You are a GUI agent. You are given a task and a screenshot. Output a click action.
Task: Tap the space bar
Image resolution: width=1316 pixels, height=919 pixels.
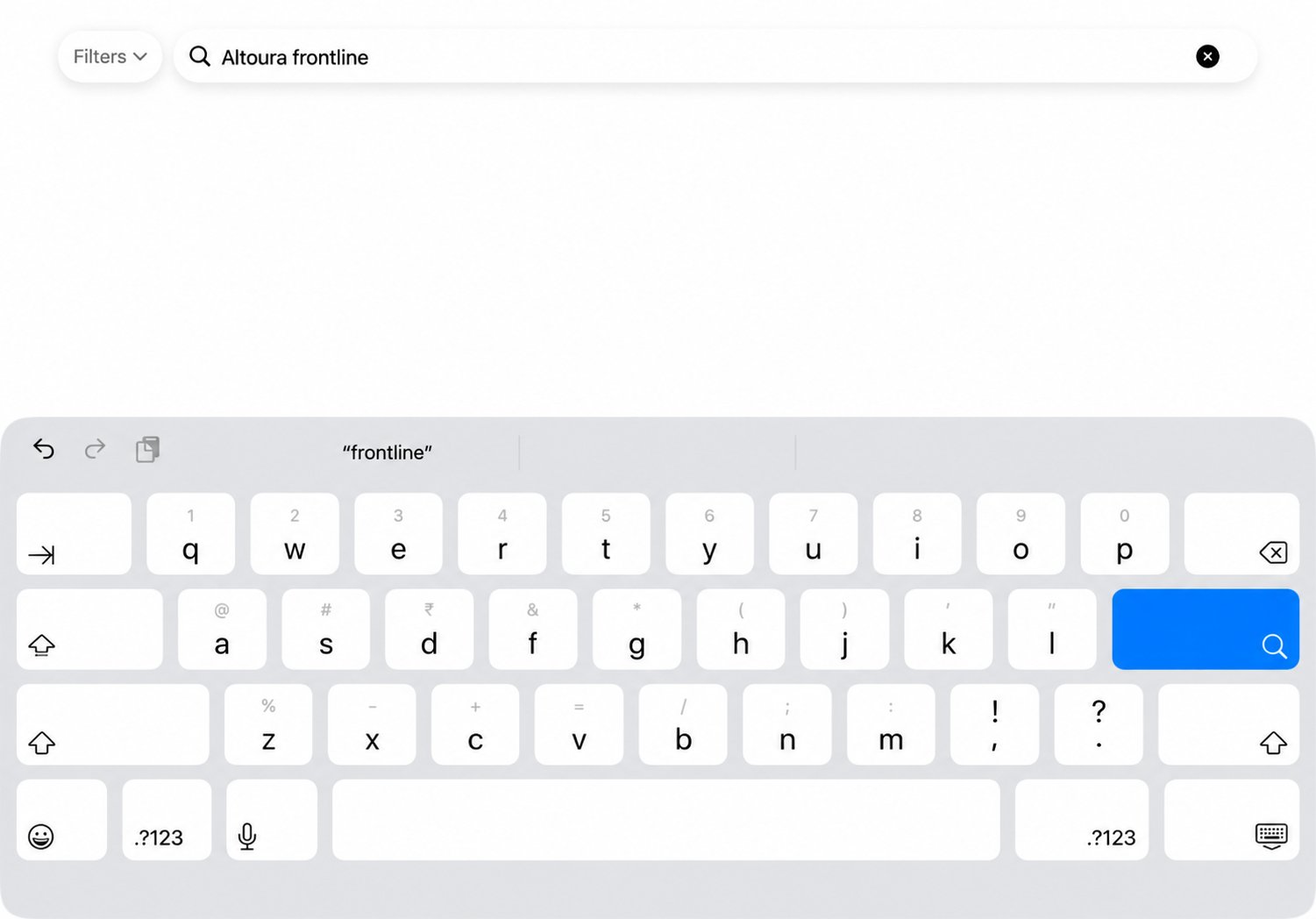click(666, 820)
